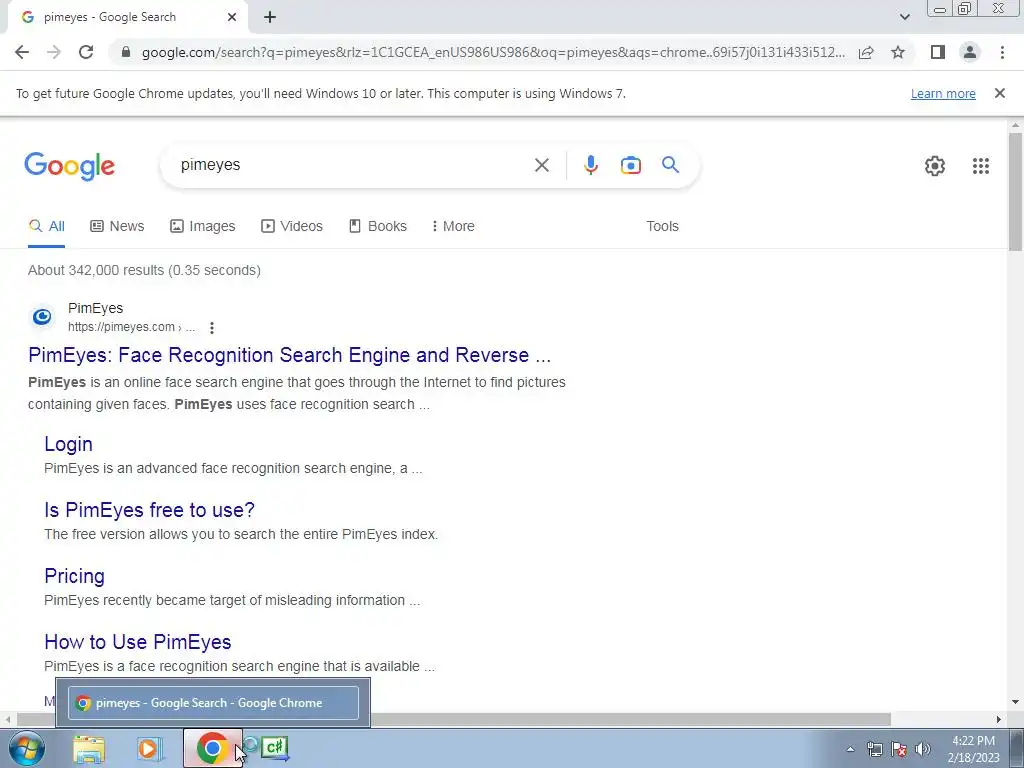This screenshot has width=1024, height=768.
Task: Show hidden system tray icons
Action: (850, 749)
